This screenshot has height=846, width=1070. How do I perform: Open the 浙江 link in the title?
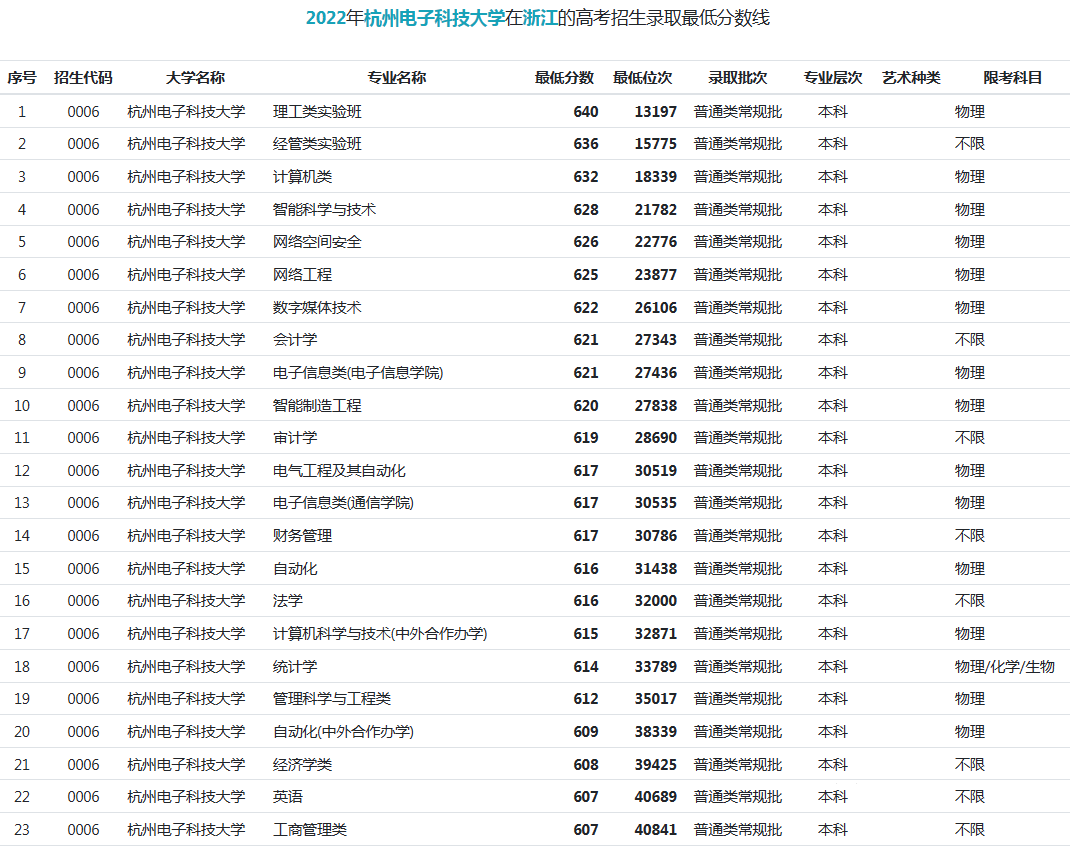pyautogui.click(x=540, y=18)
